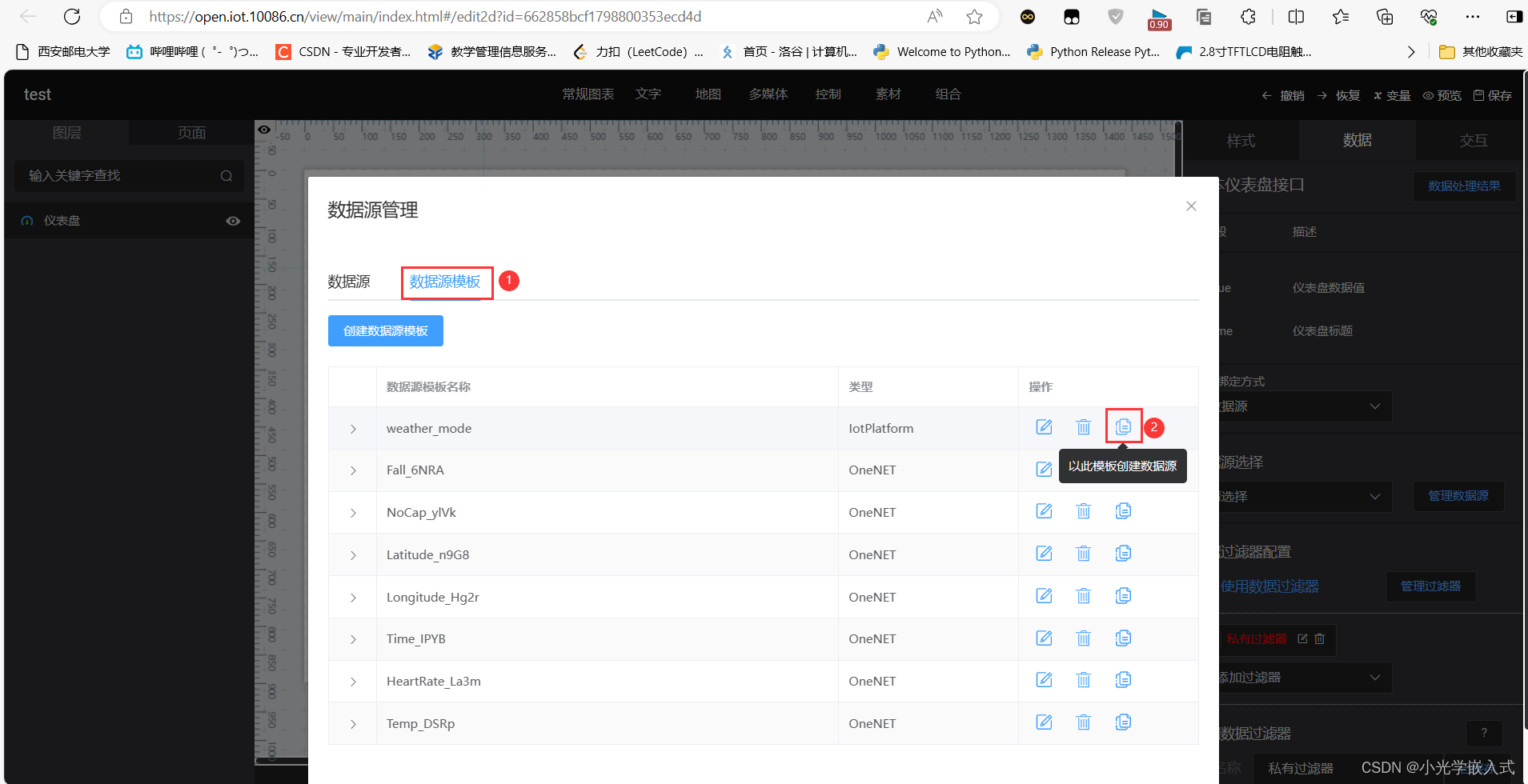Edit the Longitude_Hg2r template
Viewport: 1528px width, 784px height.
coord(1044,596)
